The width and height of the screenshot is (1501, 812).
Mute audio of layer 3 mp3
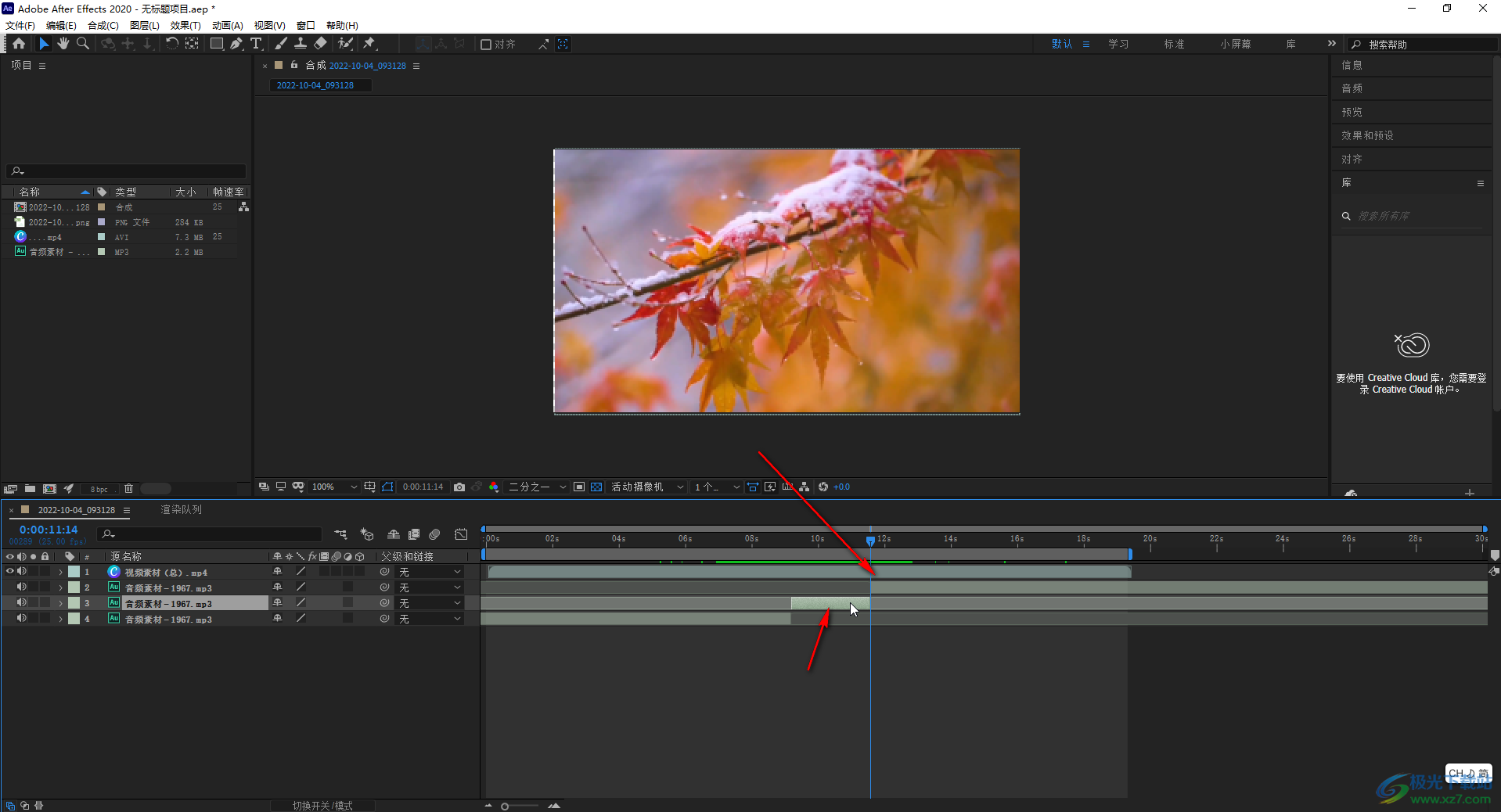(22, 603)
